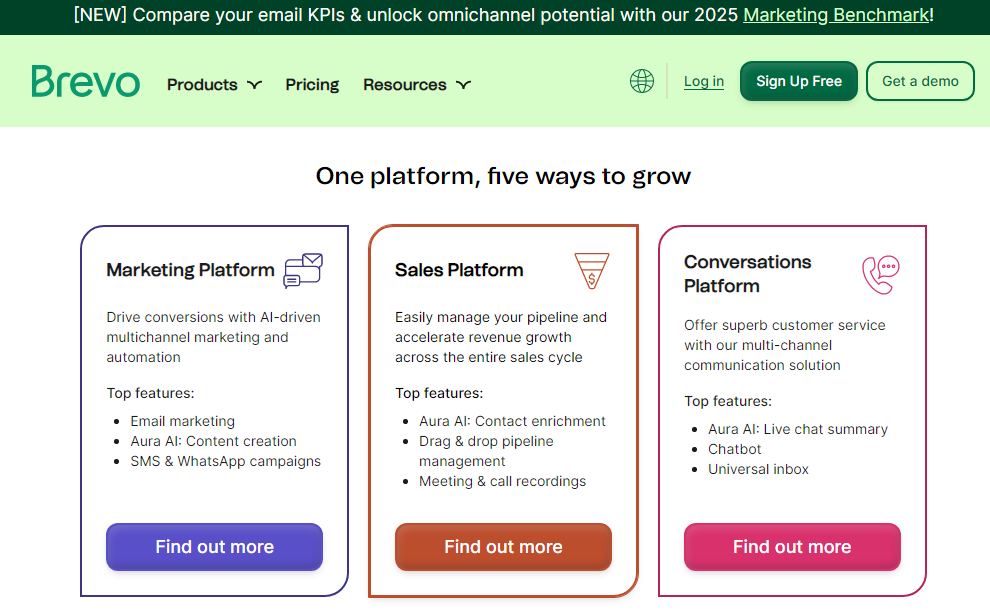Go to the Pricing page
The image size is (990, 614).
click(312, 85)
